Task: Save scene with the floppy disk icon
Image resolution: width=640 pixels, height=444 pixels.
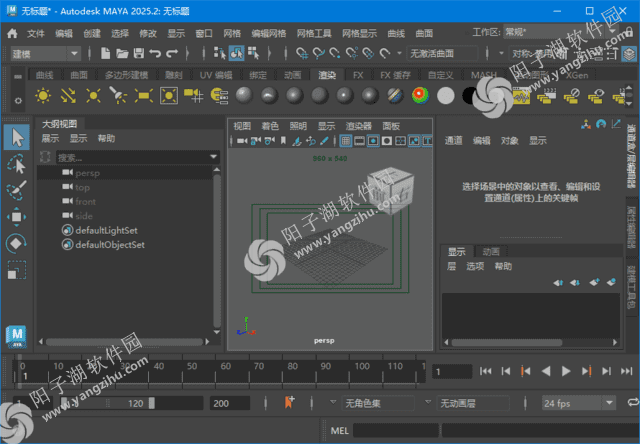Action: [x=139, y=53]
